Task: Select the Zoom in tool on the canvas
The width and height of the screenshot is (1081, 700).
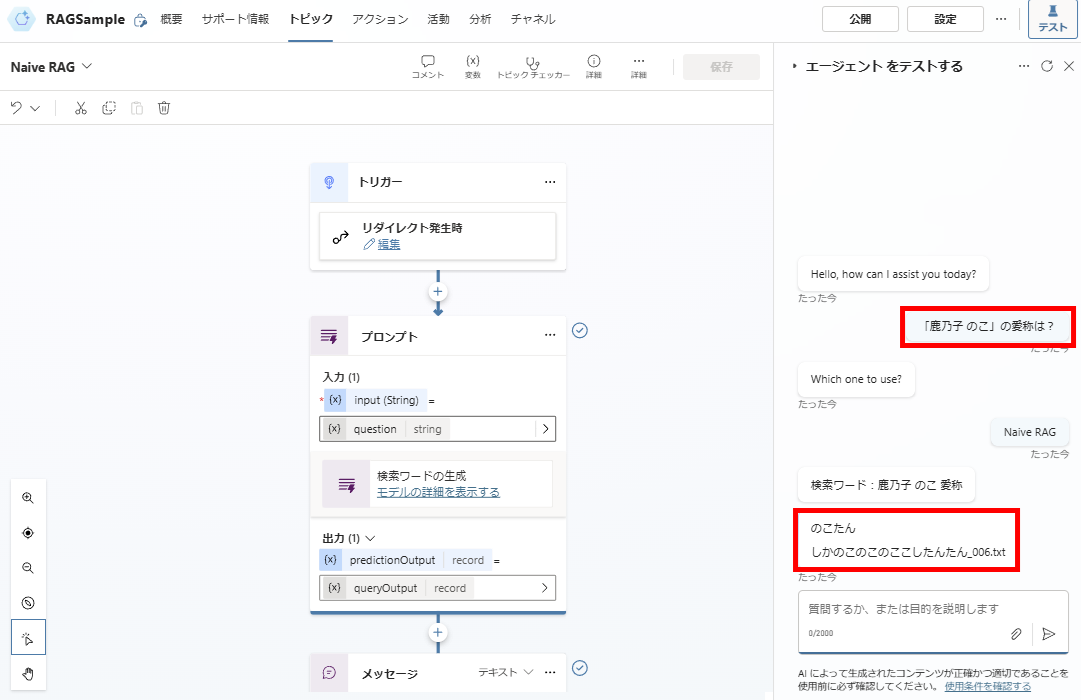Action: [x=28, y=497]
